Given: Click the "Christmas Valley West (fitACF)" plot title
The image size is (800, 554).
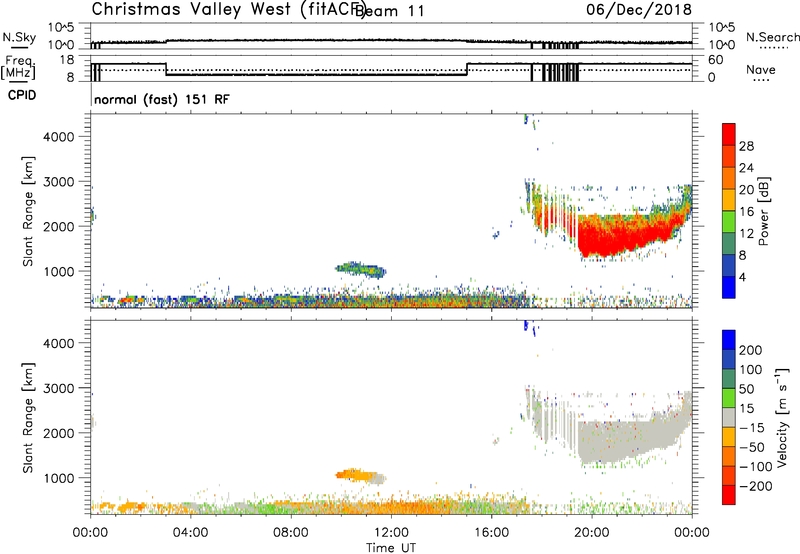Looking at the screenshot, I should 228,9.
